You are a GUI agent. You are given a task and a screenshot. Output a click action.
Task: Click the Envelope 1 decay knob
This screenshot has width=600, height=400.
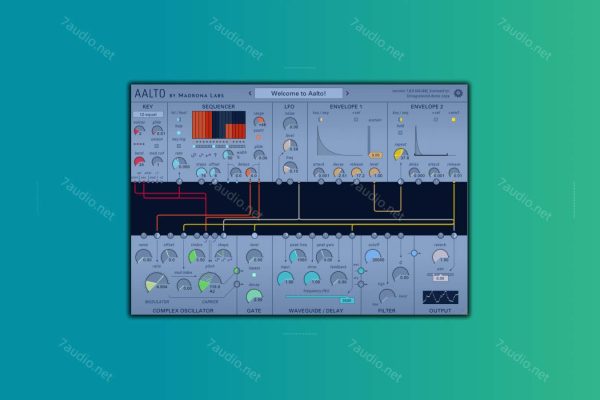[338, 173]
